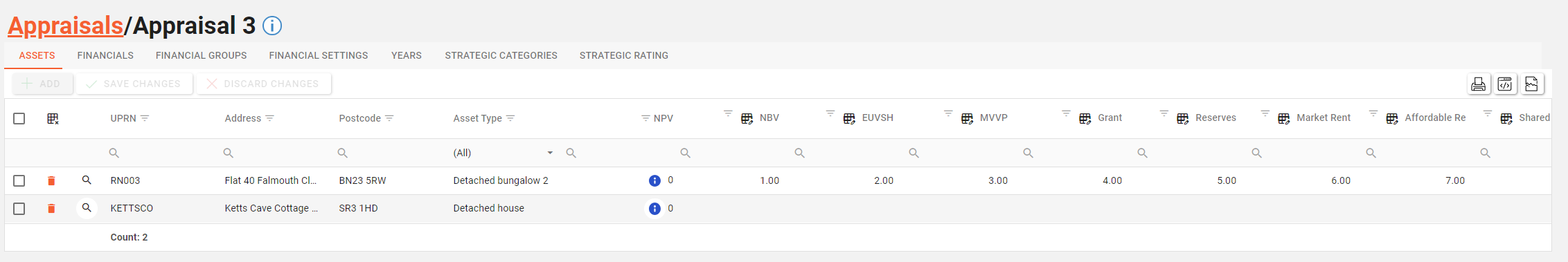1568x262 pixels.
Task: Click the grid edit icon beside the NBV column
Action: click(747, 119)
